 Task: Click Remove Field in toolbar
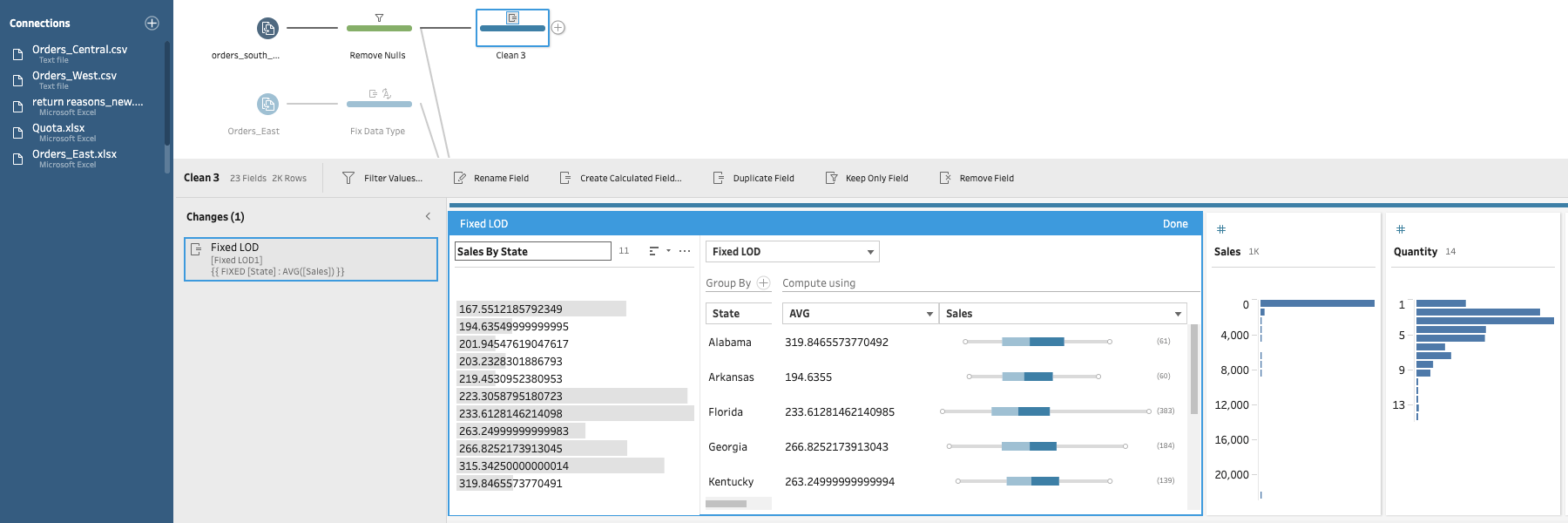pos(977,178)
